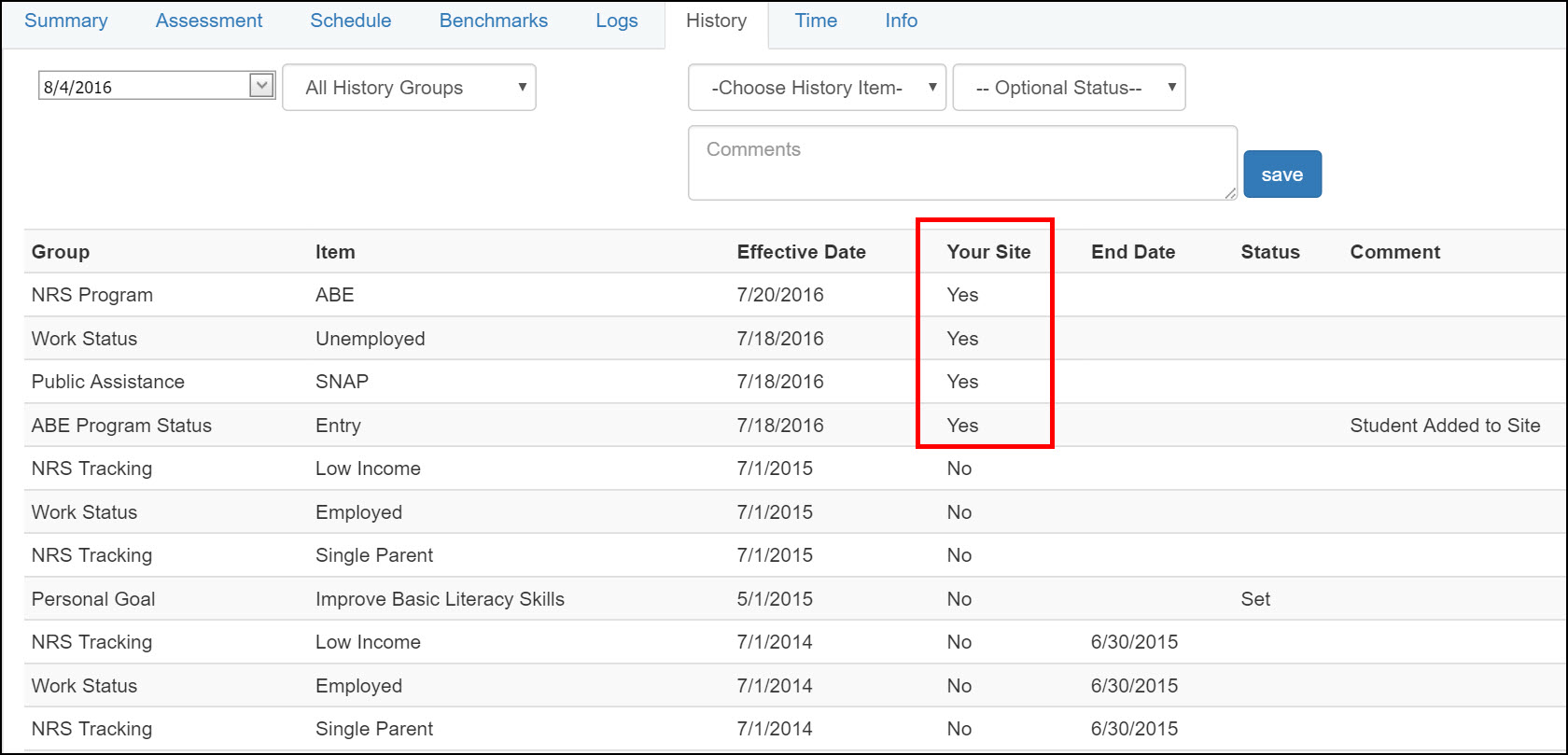Expand the Optional Status dropdown

pos(1069,88)
